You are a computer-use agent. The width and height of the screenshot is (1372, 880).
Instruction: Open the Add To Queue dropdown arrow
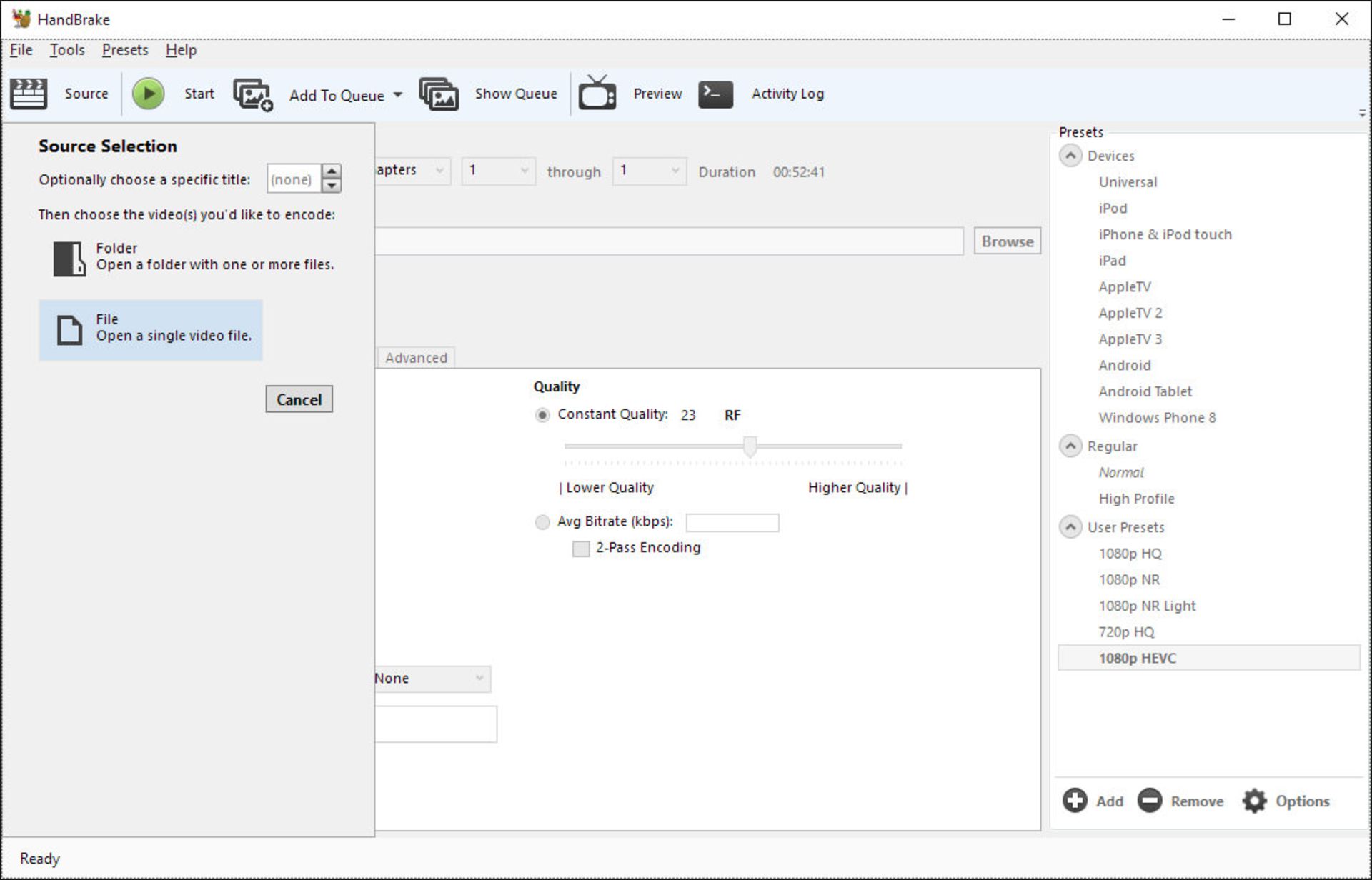[398, 95]
